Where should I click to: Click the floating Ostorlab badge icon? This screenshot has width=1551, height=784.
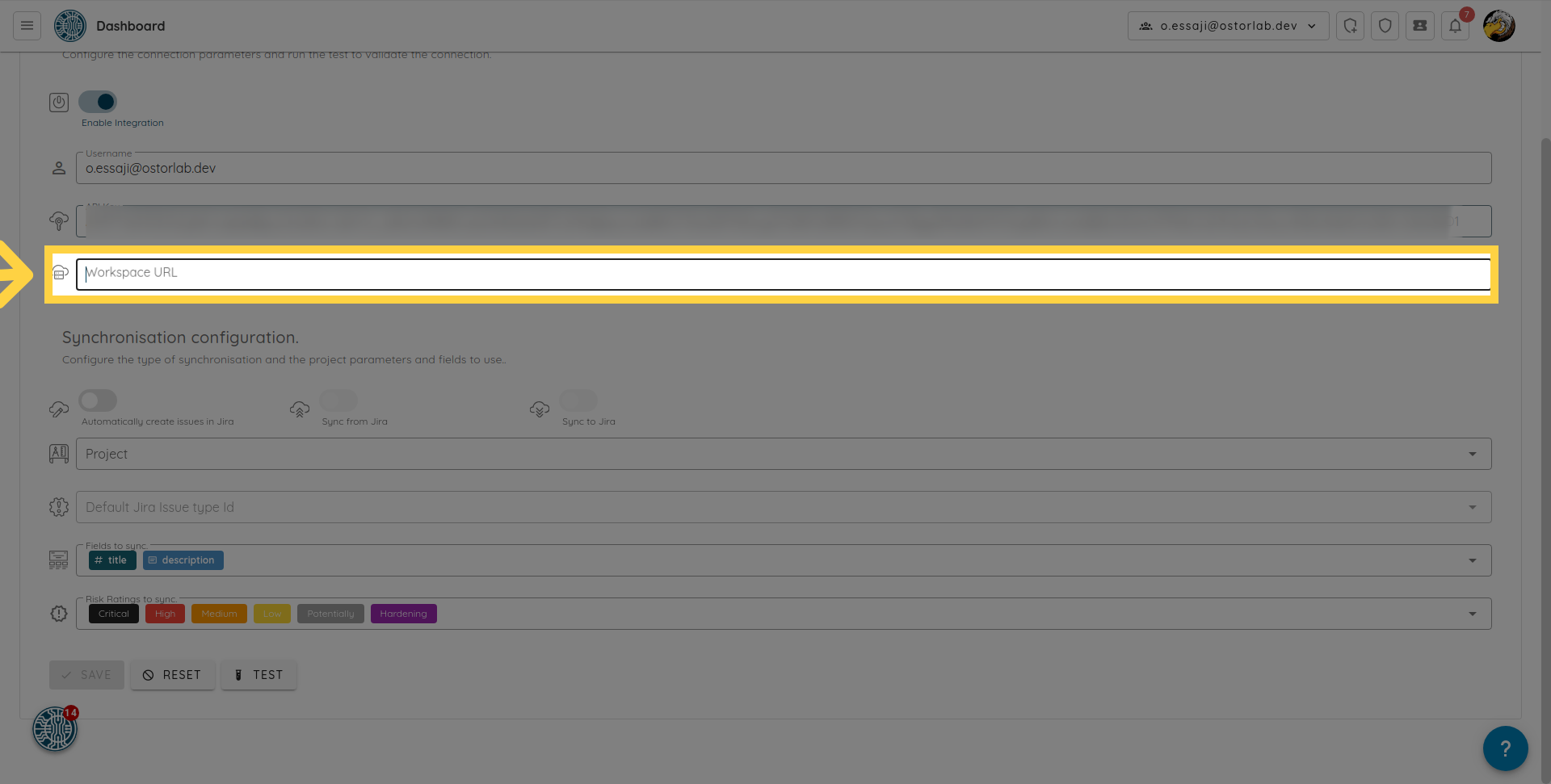pos(55,729)
